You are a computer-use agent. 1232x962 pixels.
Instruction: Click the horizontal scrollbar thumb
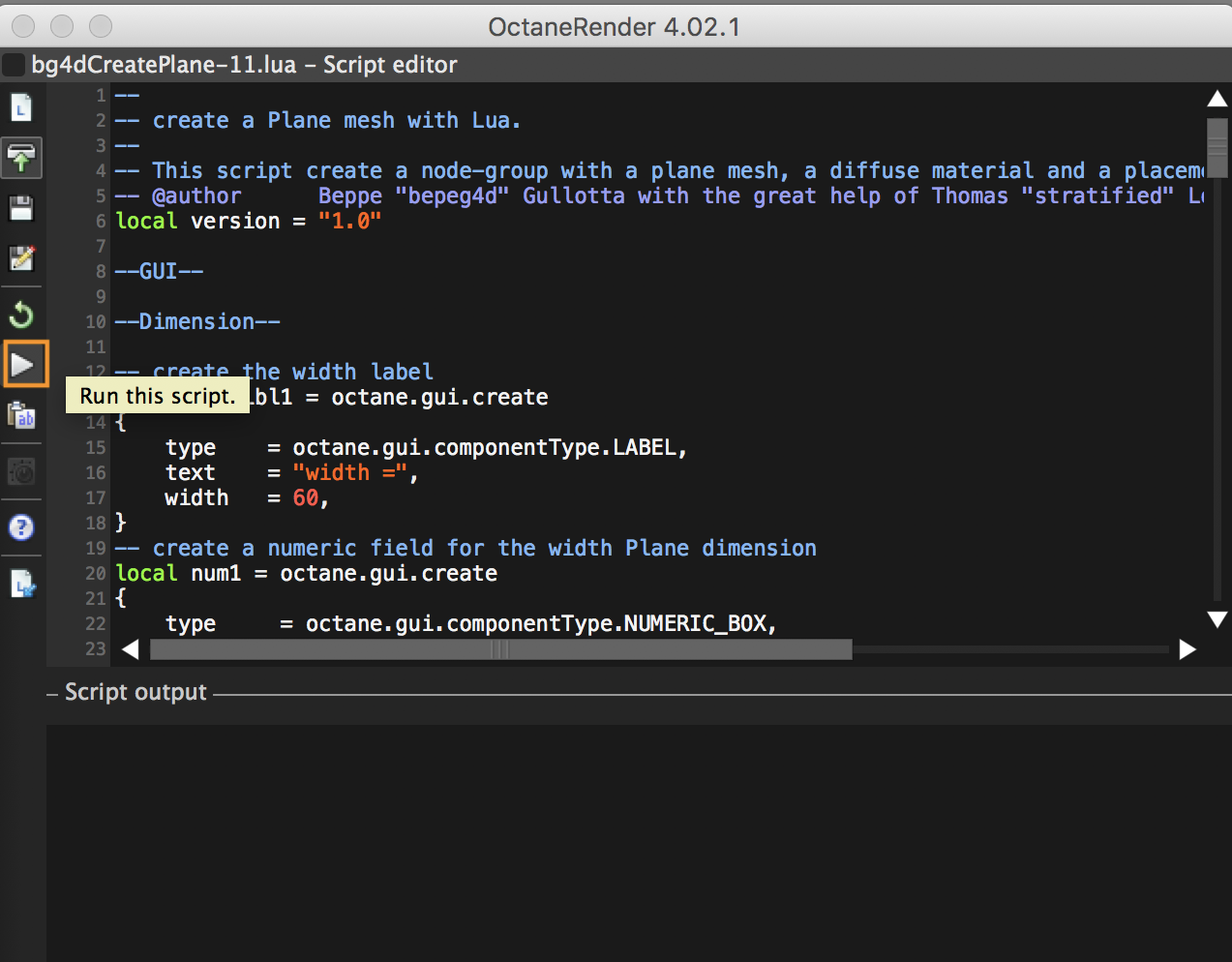click(500, 649)
